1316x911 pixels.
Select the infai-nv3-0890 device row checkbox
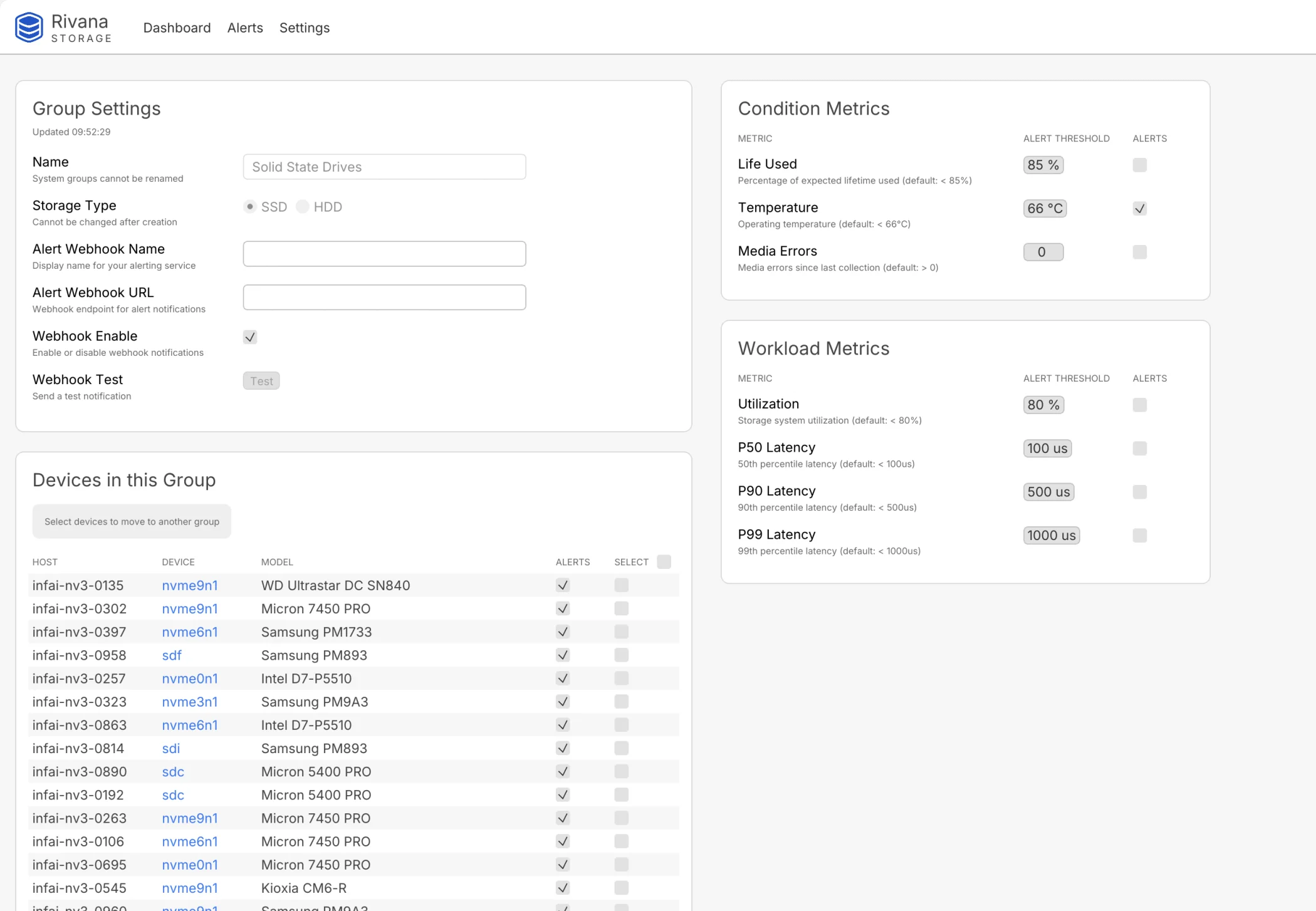[622, 771]
